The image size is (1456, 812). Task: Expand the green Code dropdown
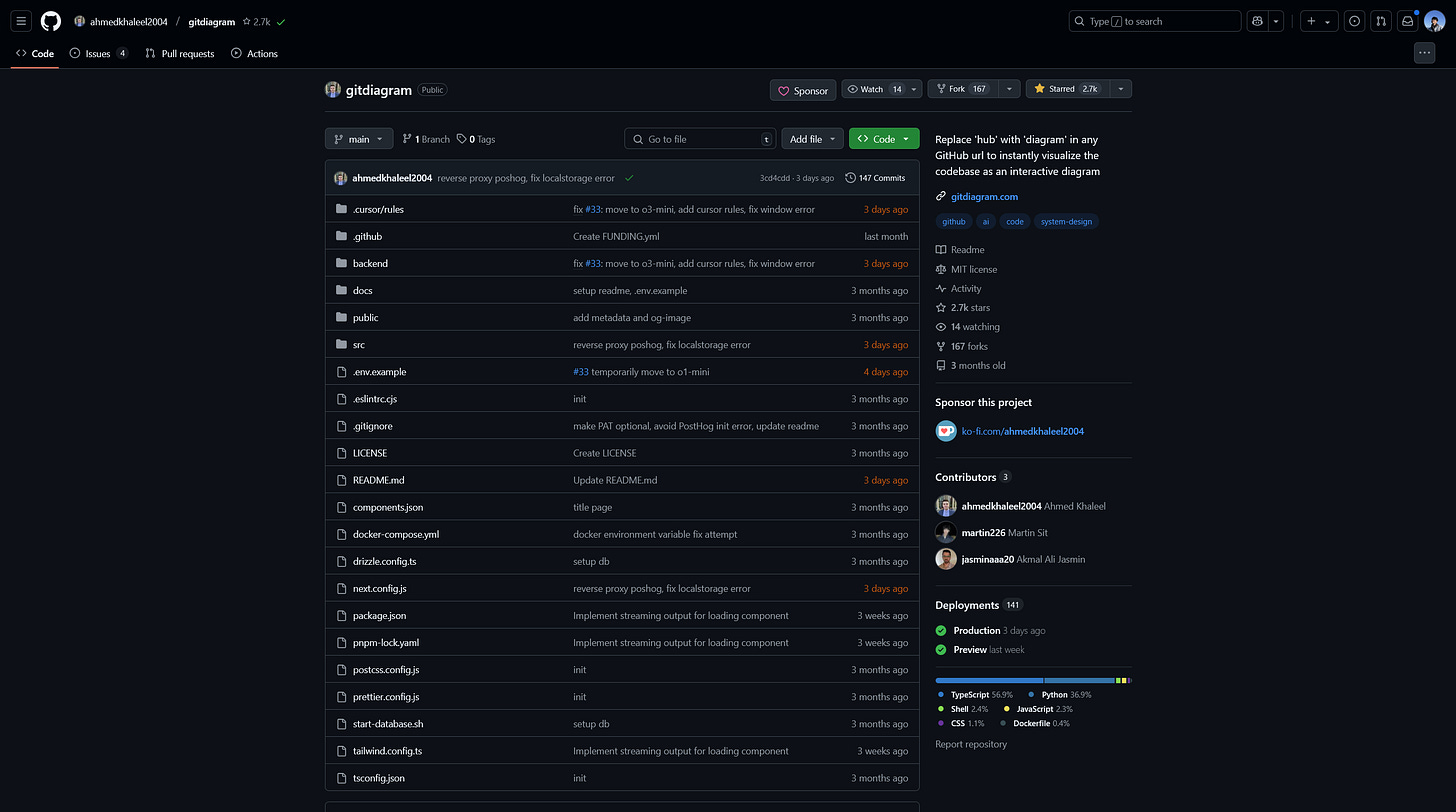click(884, 139)
